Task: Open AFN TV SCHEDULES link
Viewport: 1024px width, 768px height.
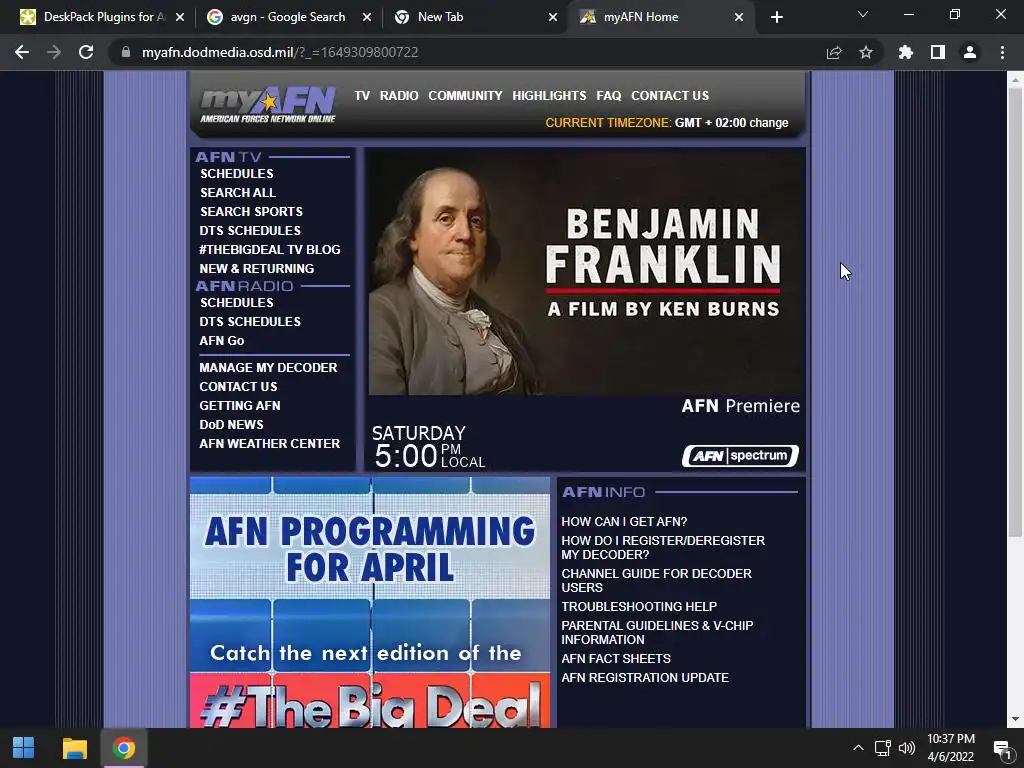Action: [x=236, y=174]
